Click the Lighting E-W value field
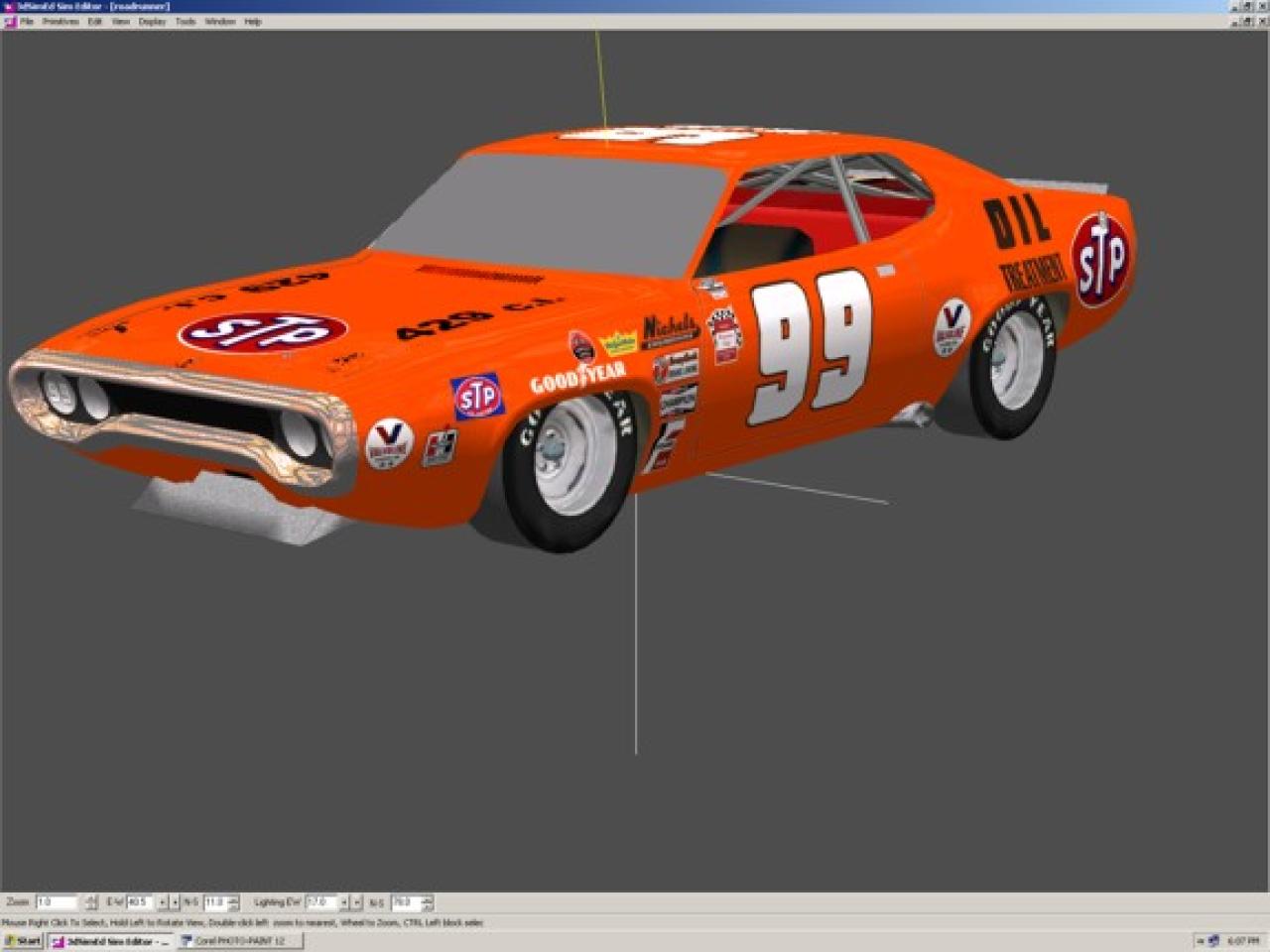 pos(320,902)
